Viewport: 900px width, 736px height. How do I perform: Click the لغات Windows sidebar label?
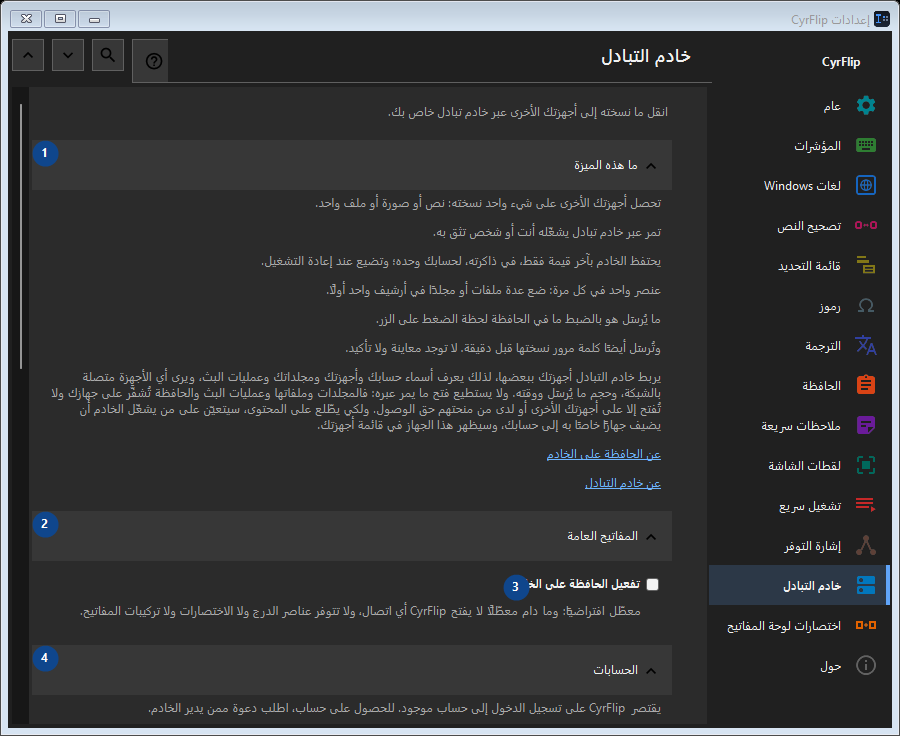click(x=802, y=186)
